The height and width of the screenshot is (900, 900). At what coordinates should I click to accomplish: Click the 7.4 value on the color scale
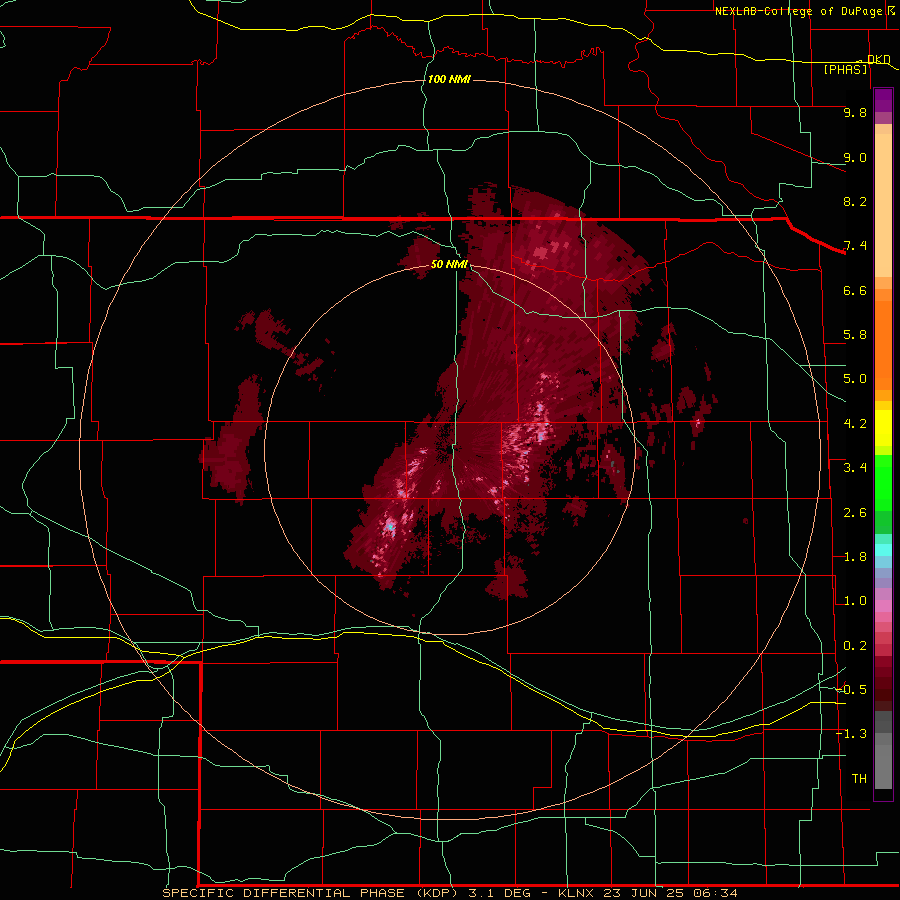(855, 246)
